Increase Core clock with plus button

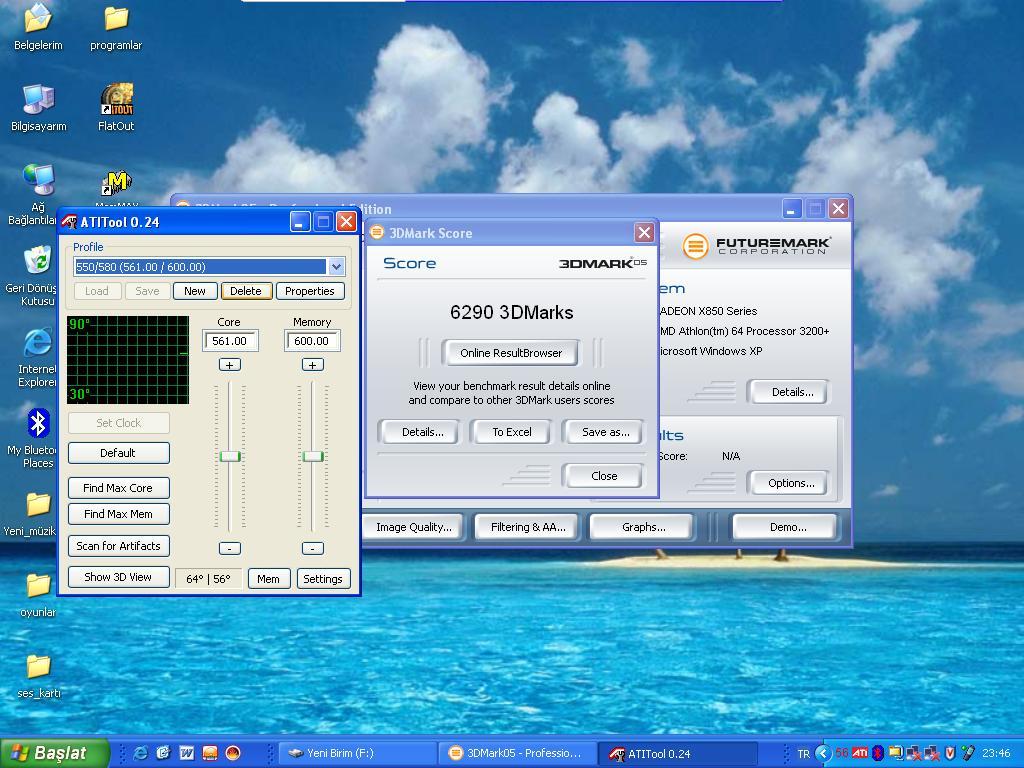pyautogui.click(x=229, y=364)
